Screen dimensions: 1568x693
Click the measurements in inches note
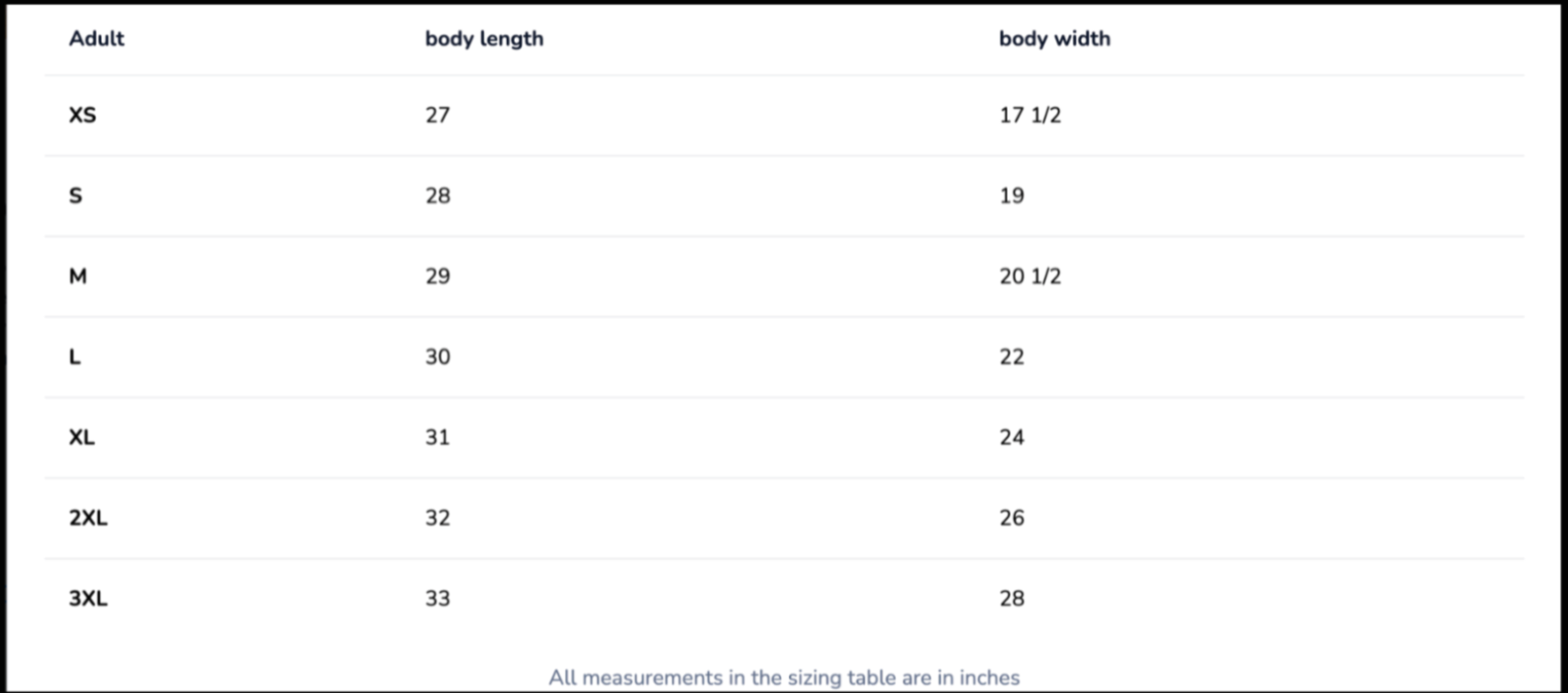click(x=784, y=678)
